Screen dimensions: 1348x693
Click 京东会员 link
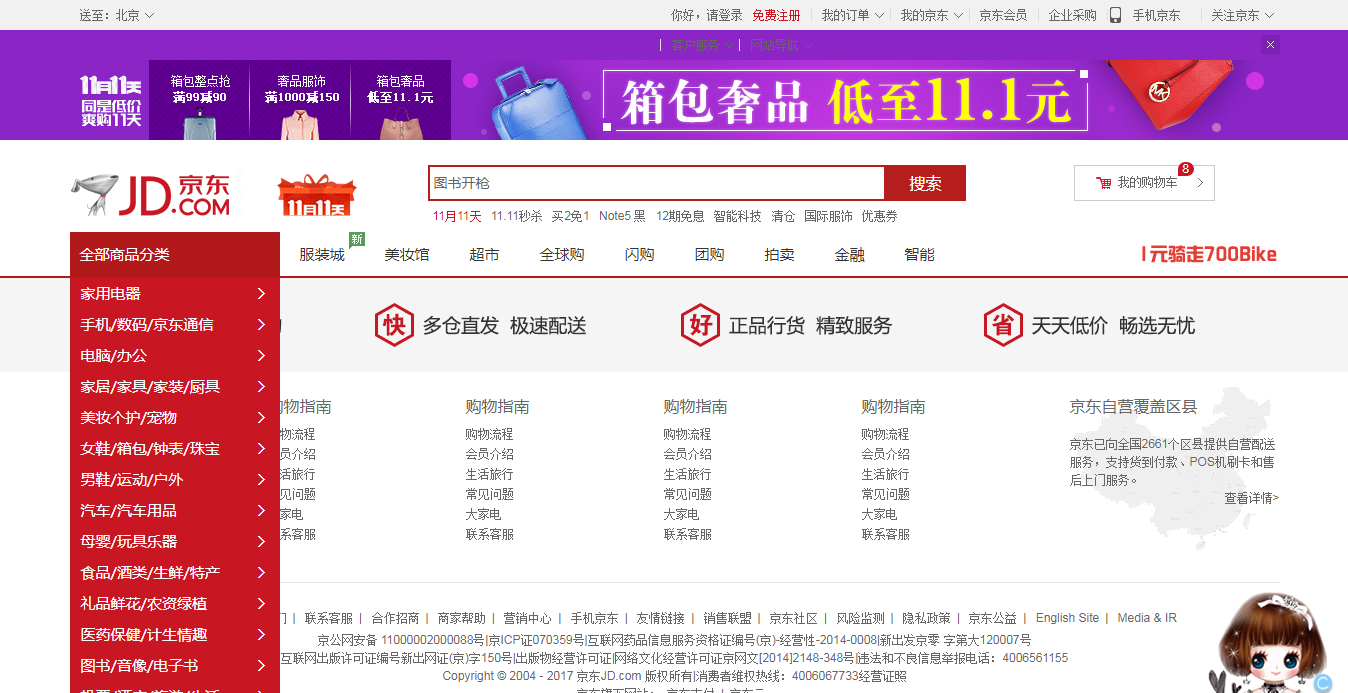(x=1003, y=15)
